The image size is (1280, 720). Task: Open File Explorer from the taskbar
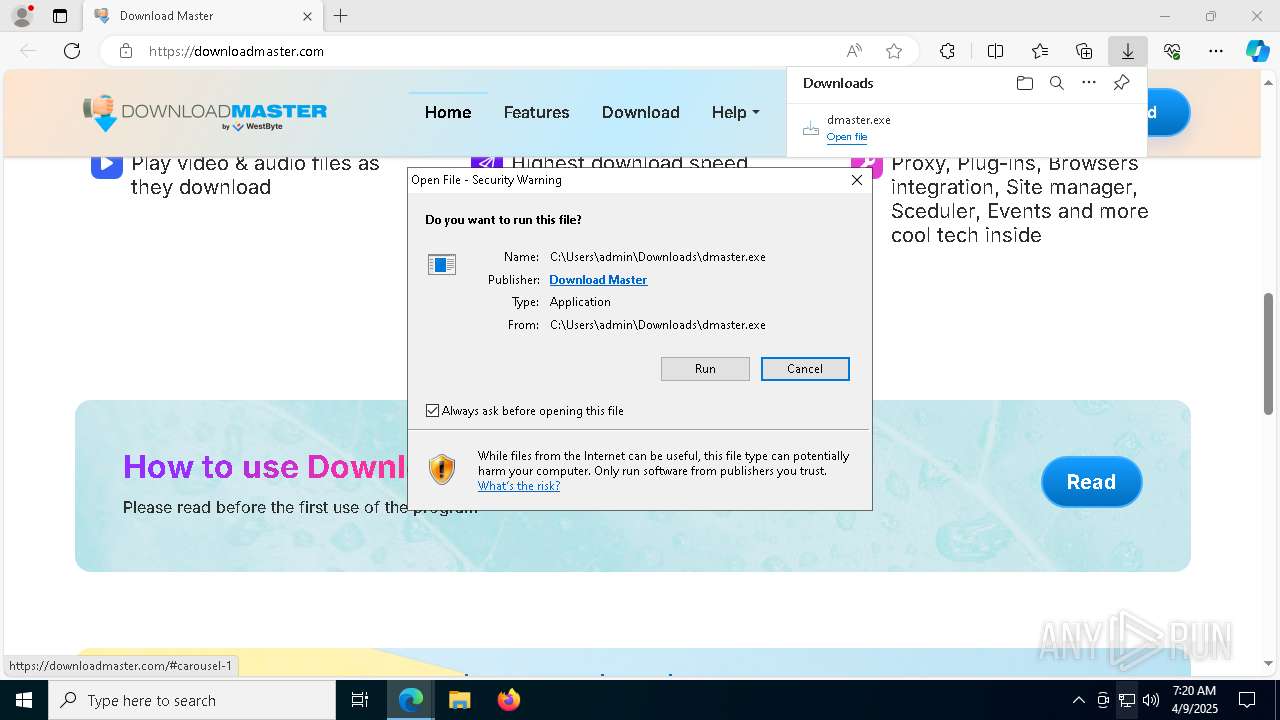tap(459, 700)
